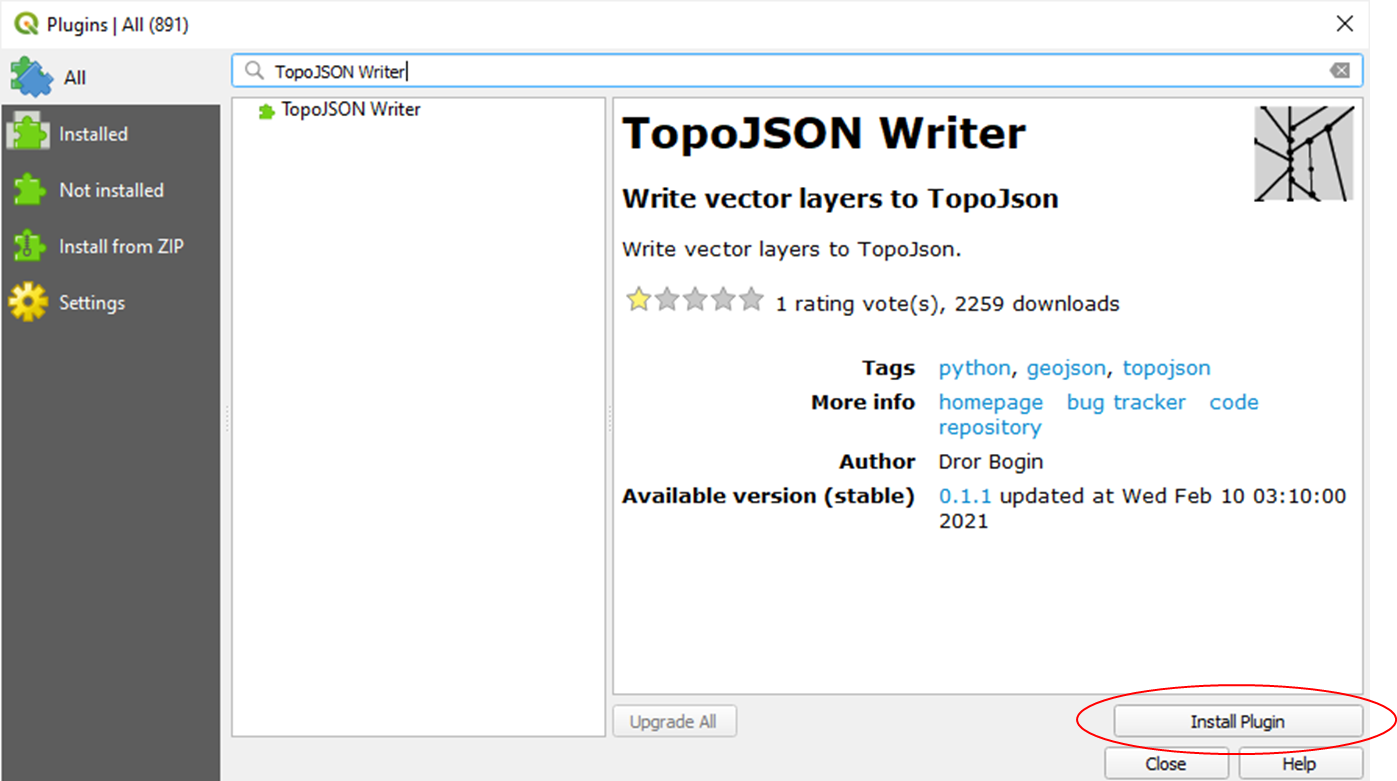Click the Install from ZIP icon

coord(28,246)
